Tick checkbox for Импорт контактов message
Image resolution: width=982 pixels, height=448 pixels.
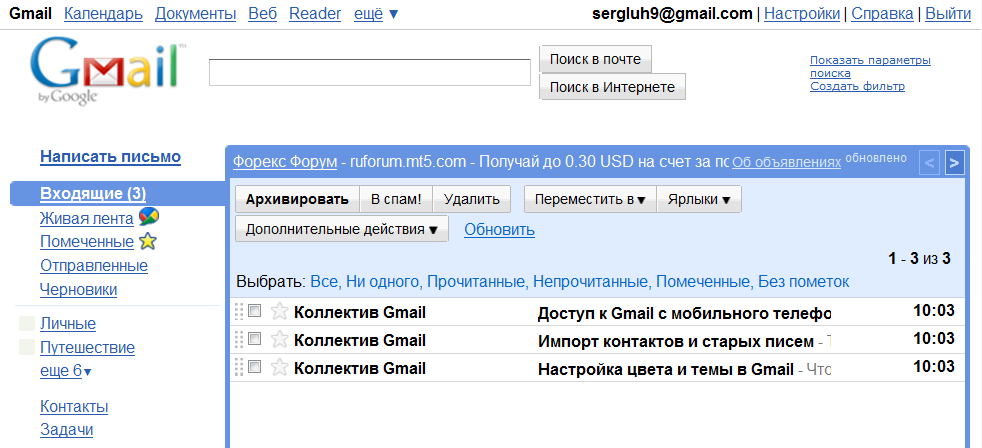(x=254, y=339)
